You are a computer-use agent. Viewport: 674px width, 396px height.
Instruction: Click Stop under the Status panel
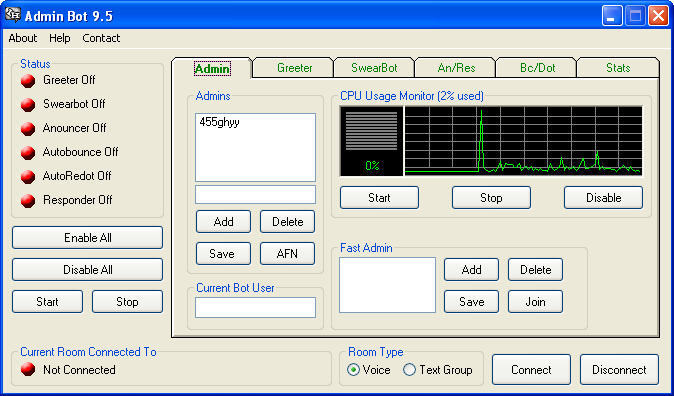(127, 301)
